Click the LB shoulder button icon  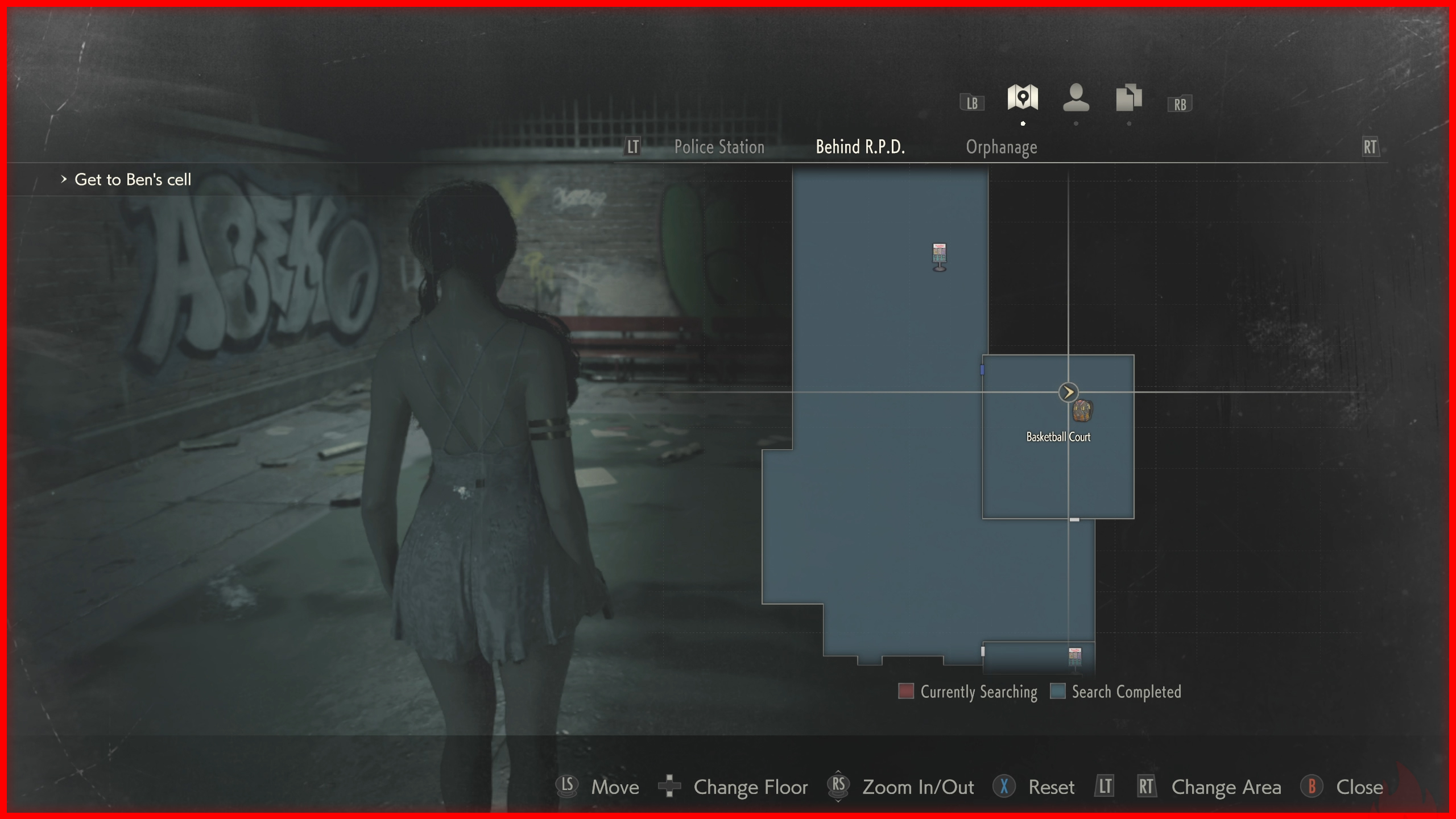coord(972,103)
